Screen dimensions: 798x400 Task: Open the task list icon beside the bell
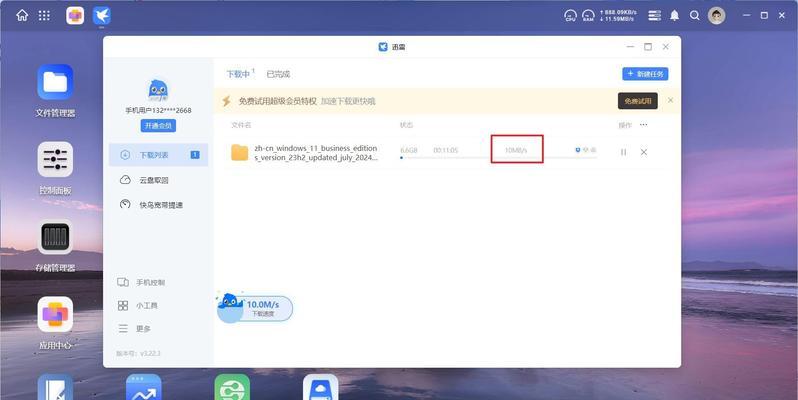[654, 16]
